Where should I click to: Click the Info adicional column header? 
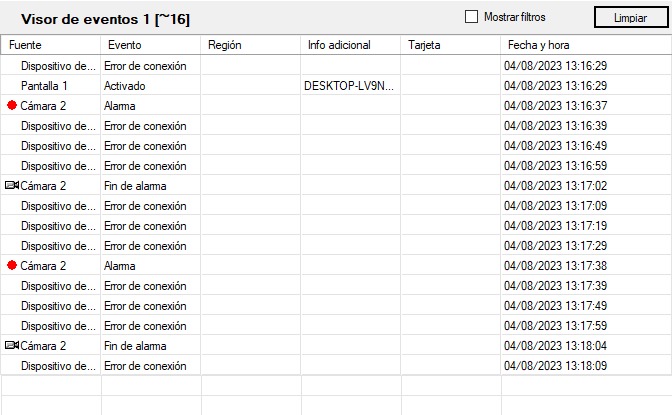[350, 45]
